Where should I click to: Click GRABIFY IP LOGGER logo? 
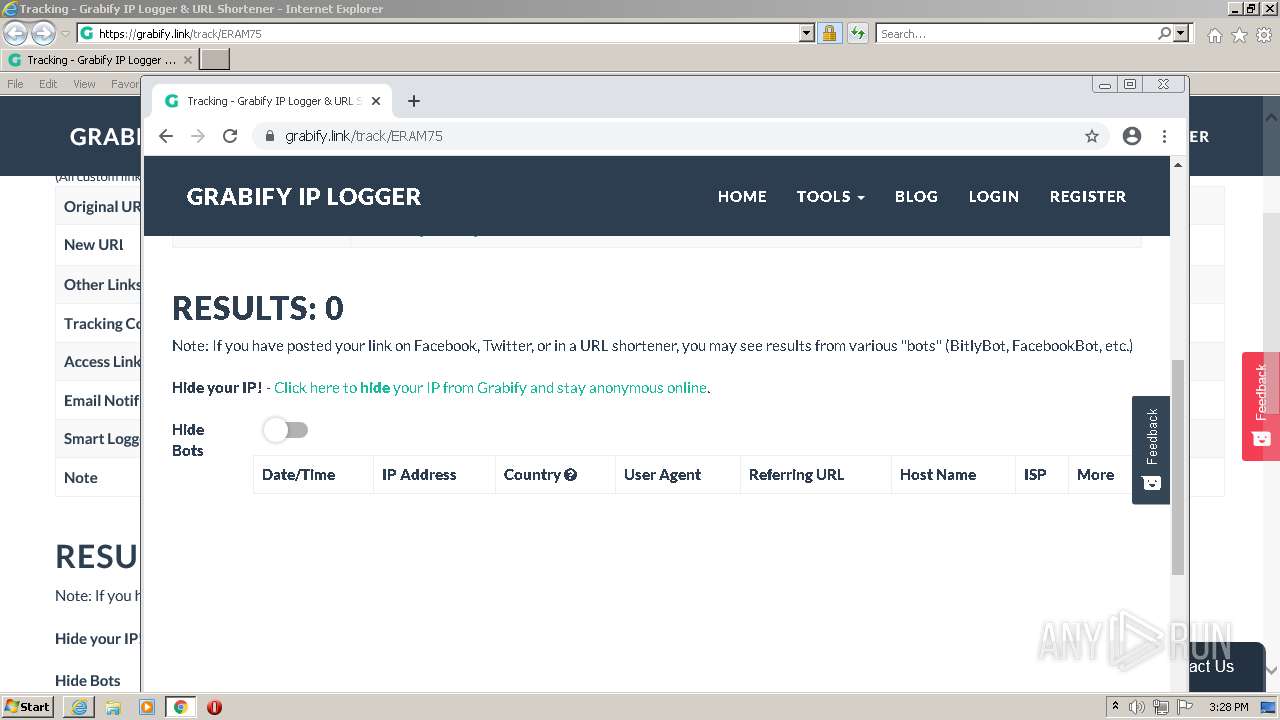coord(303,196)
